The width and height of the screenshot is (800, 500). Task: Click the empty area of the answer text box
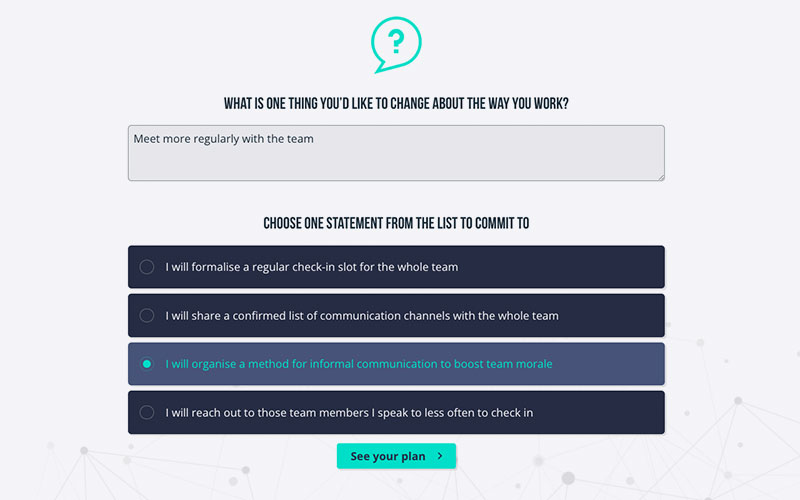pyautogui.click(x=396, y=163)
